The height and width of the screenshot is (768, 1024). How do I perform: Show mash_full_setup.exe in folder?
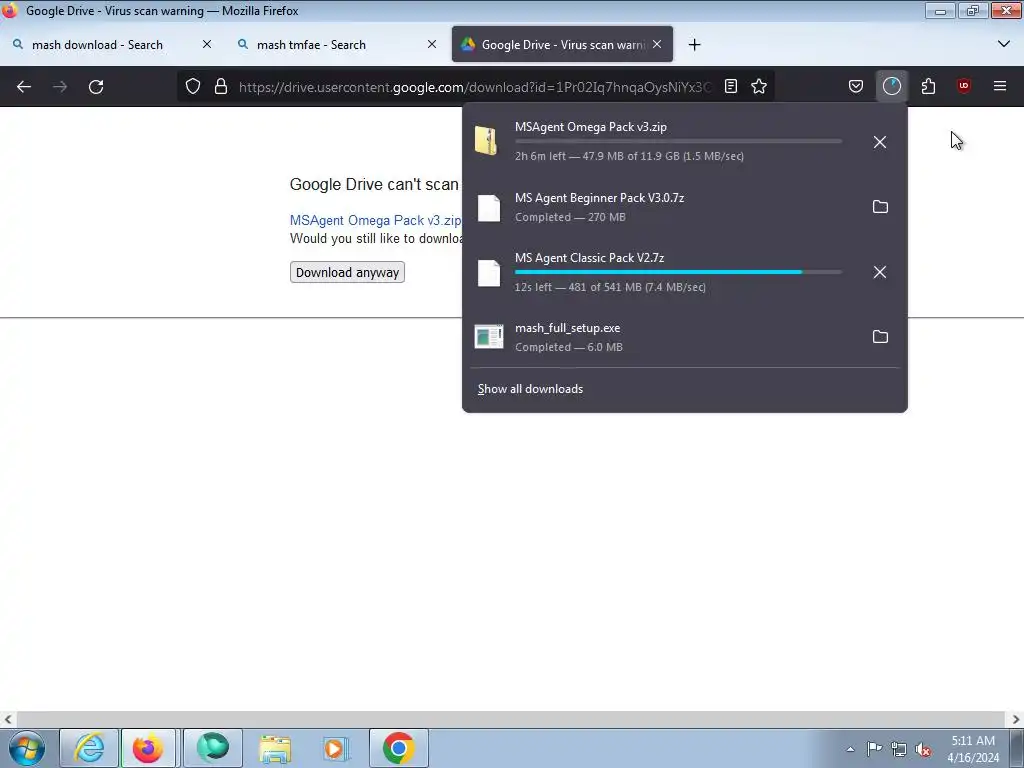(880, 337)
